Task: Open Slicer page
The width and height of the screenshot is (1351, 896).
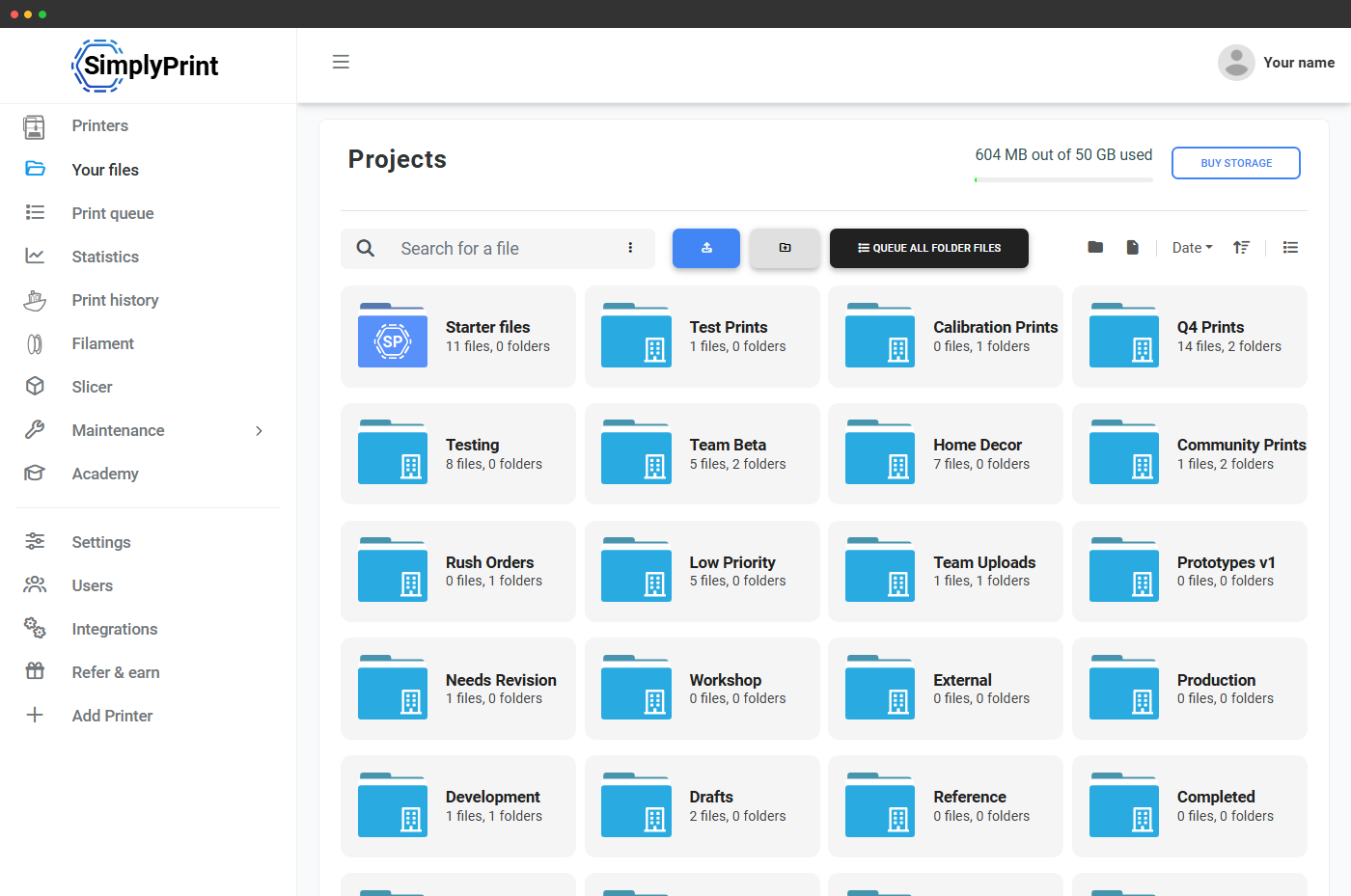Action: coord(93,387)
